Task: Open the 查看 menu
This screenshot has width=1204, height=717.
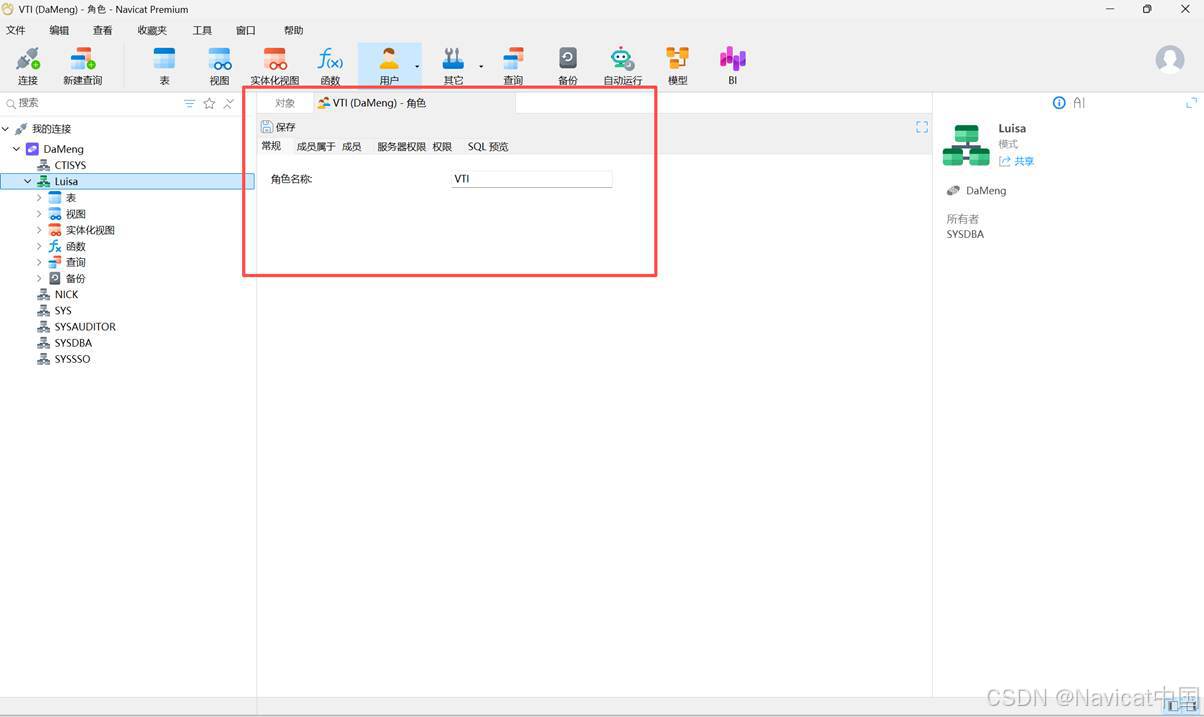Action: [x=103, y=31]
